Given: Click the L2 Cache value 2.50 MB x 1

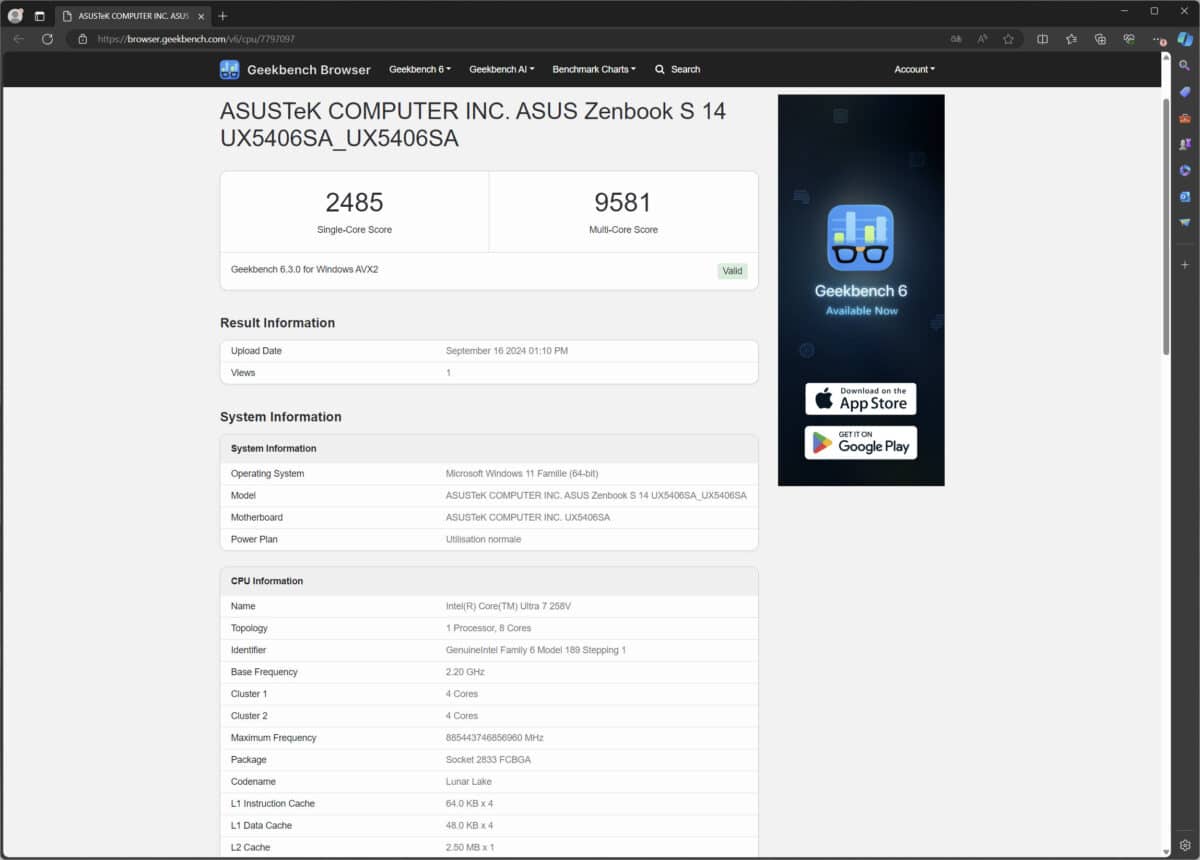Looking at the screenshot, I should tap(470, 848).
